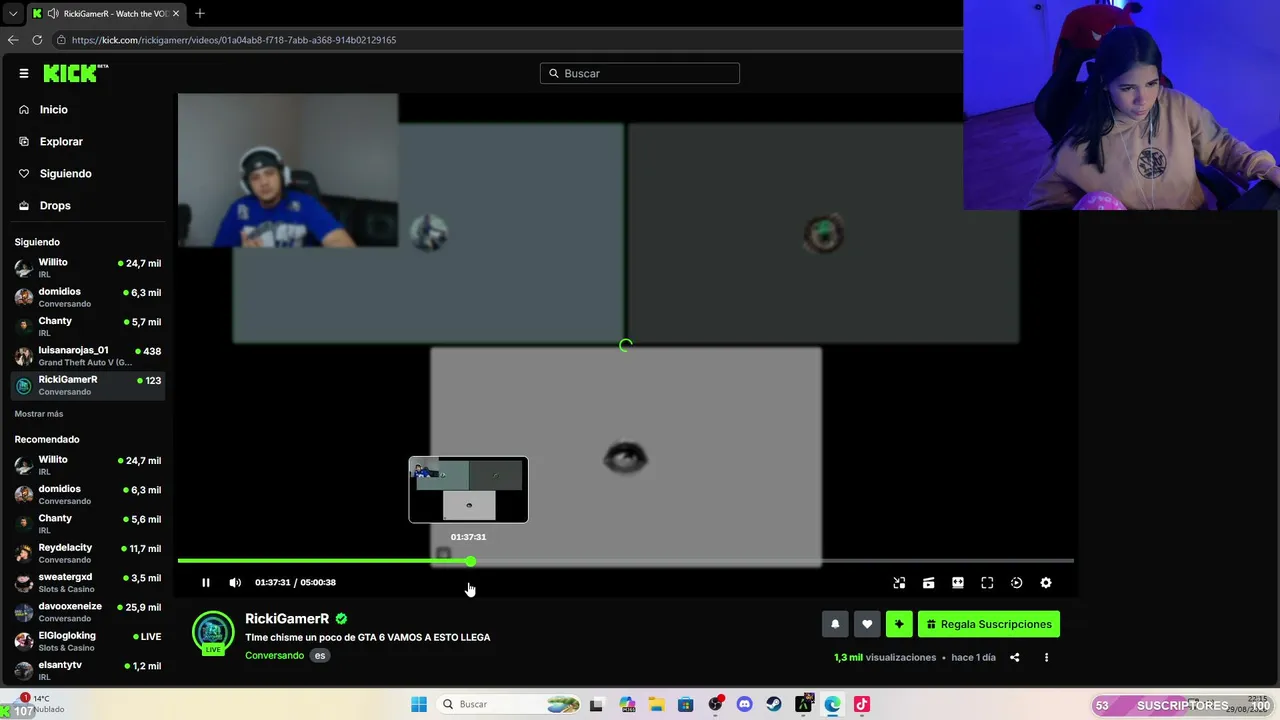Screen dimensions: 1280x720
Task: Open Willito channel under Recomendado
Action: point(88,465)
